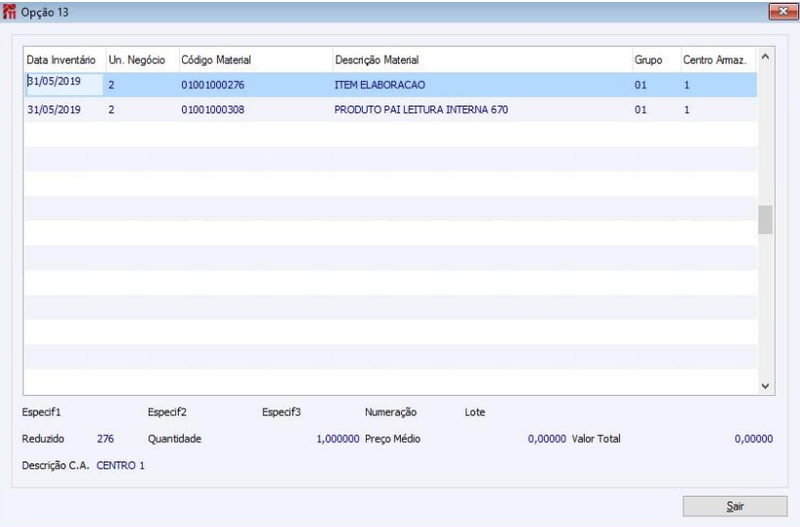Viewport: 800px width, 527px height.
Task: Click Grupo 01 in PRODUTO PAI row
Action: [640, 109]
